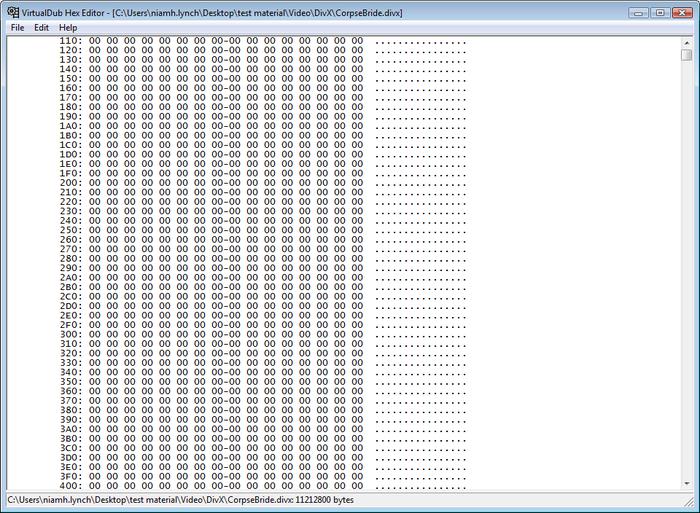This screenshot has height=513, width=700.
Task: Open the Edit menu
Action: pos(41,28)
